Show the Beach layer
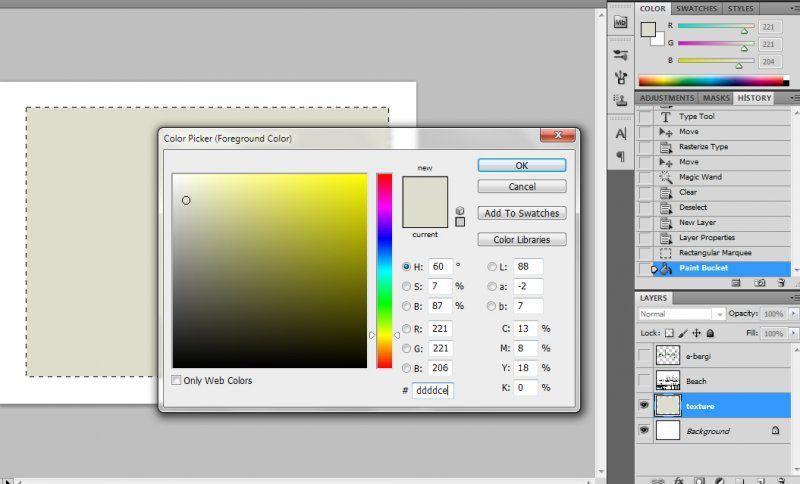 (645, 380)
